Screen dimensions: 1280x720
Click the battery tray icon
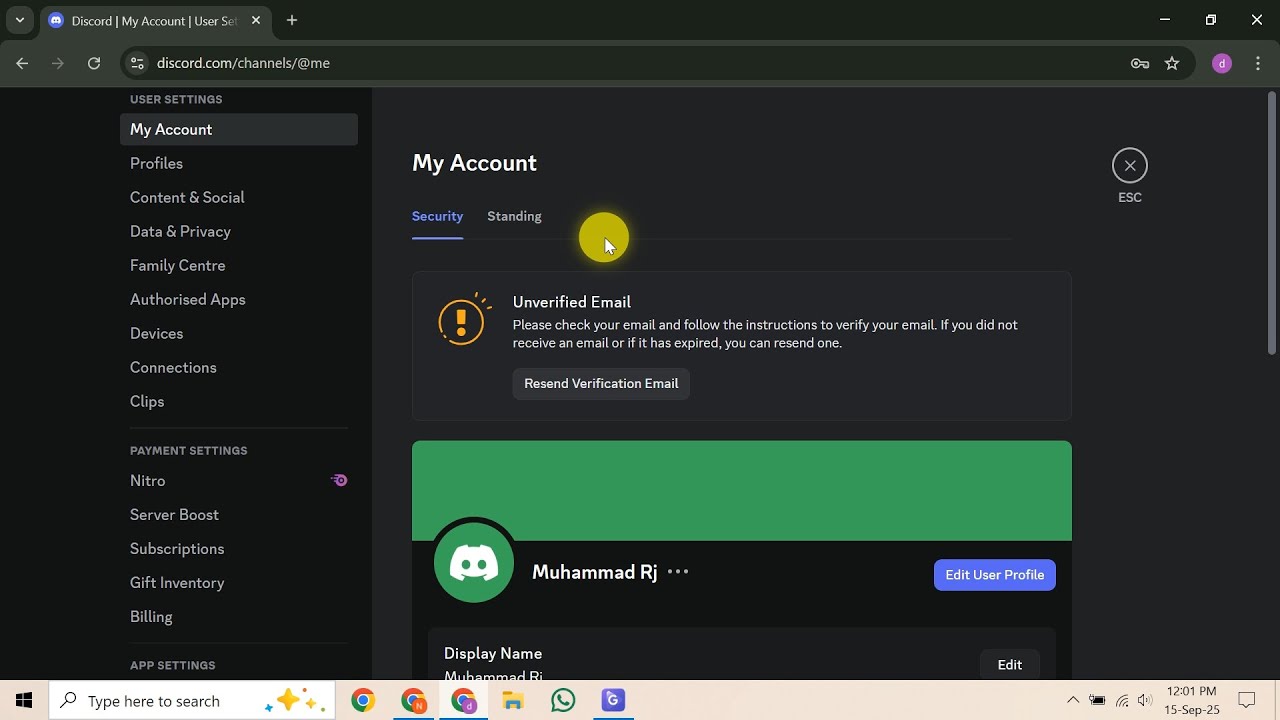click(1097, 701)
